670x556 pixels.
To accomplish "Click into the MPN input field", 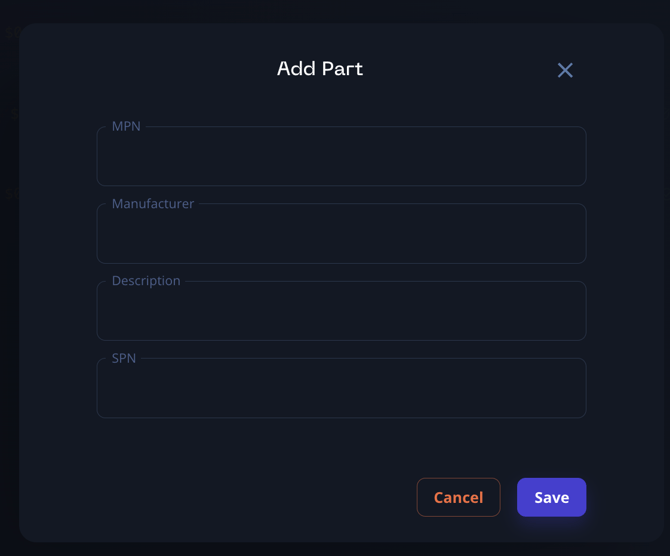I will click(x=341, y=157).
